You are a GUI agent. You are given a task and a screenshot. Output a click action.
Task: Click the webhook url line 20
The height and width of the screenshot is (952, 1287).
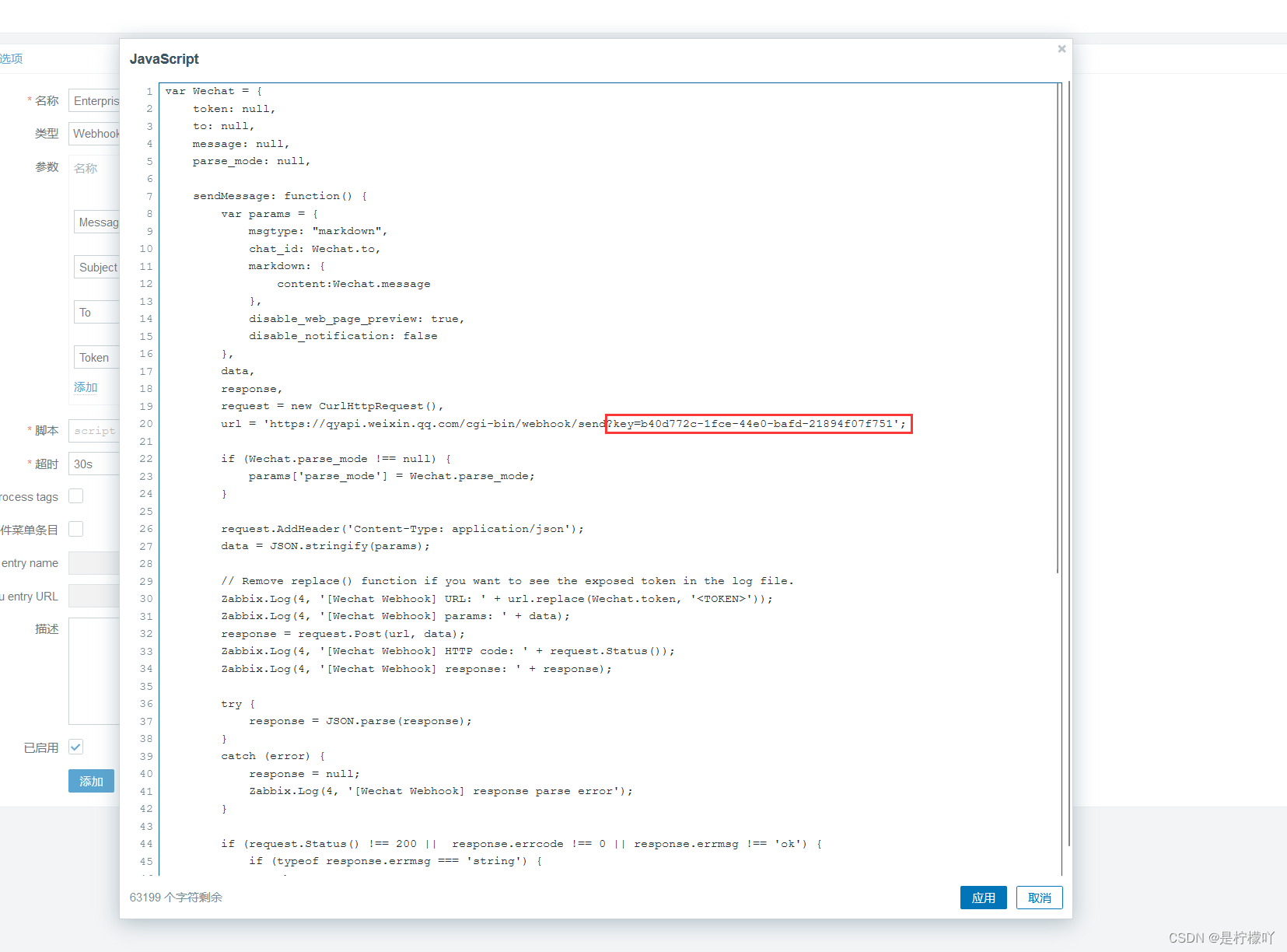pyautogui.click(x=564, y=424)
